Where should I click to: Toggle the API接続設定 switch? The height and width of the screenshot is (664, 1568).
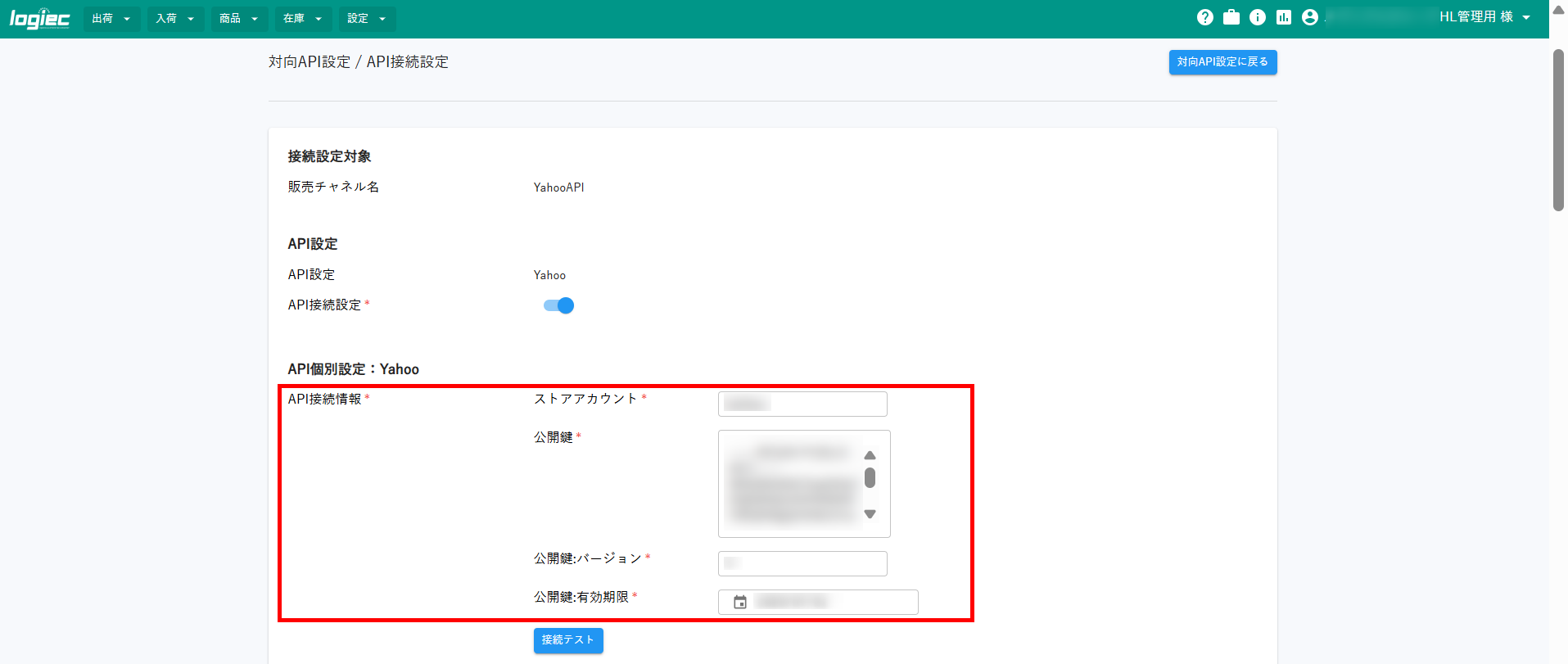[558, 305]
